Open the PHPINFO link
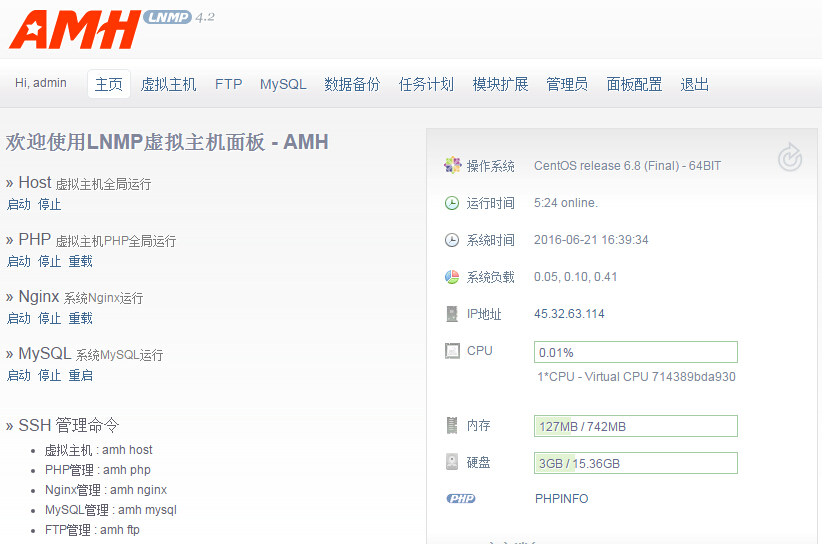The height and width of the screenshot is (544, 822). click(561, 498)
